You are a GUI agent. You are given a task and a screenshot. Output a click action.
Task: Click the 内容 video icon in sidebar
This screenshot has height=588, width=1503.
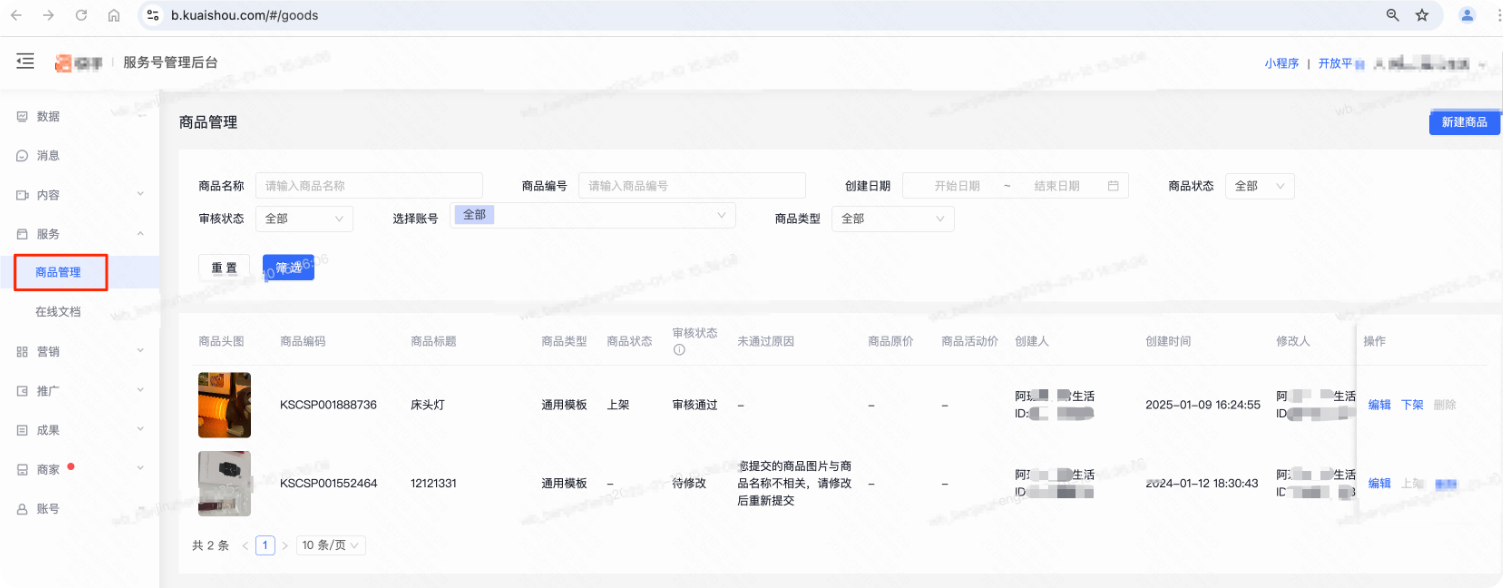coord(21,195)
